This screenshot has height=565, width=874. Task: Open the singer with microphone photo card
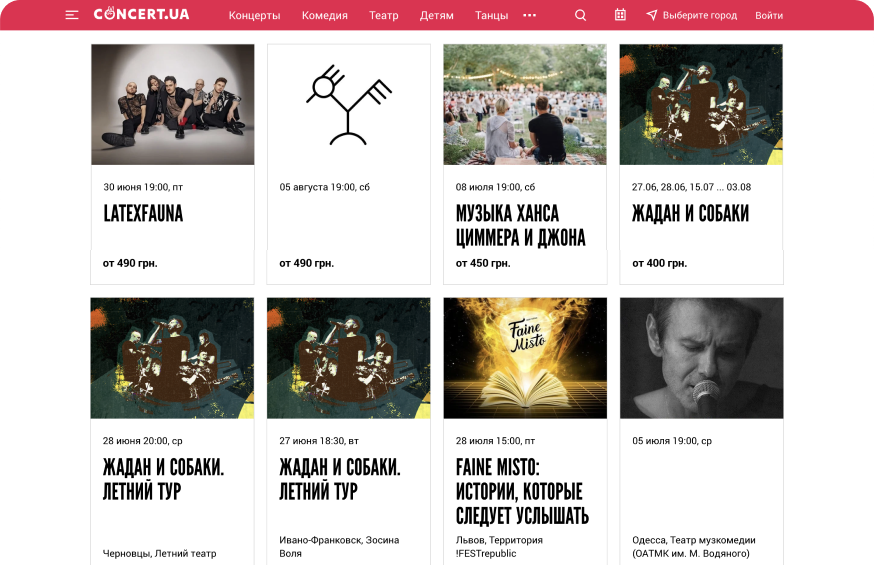pyautogui.click(x=701, y=358)
